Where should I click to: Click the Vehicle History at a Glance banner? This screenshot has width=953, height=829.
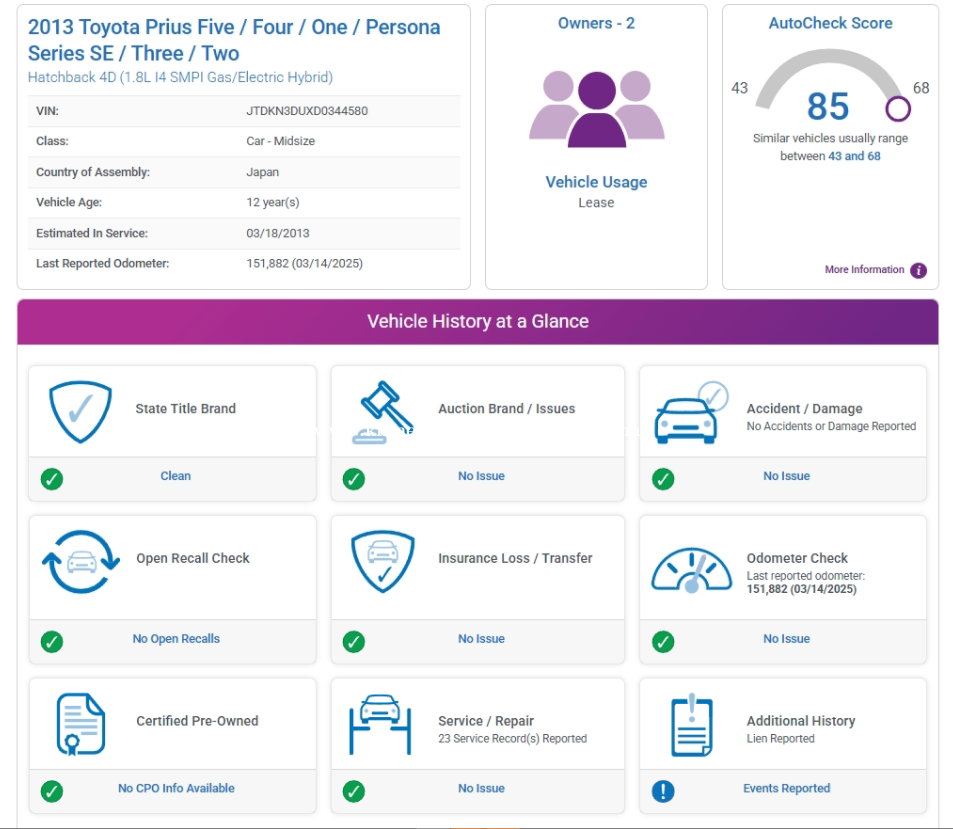[x=478, y=322]
